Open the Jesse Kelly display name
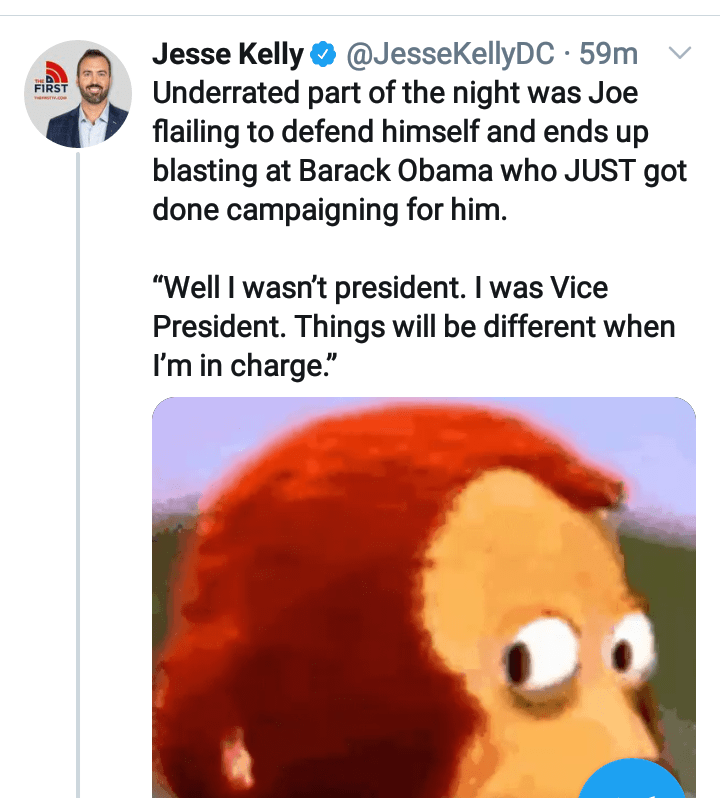 (228, 54)
